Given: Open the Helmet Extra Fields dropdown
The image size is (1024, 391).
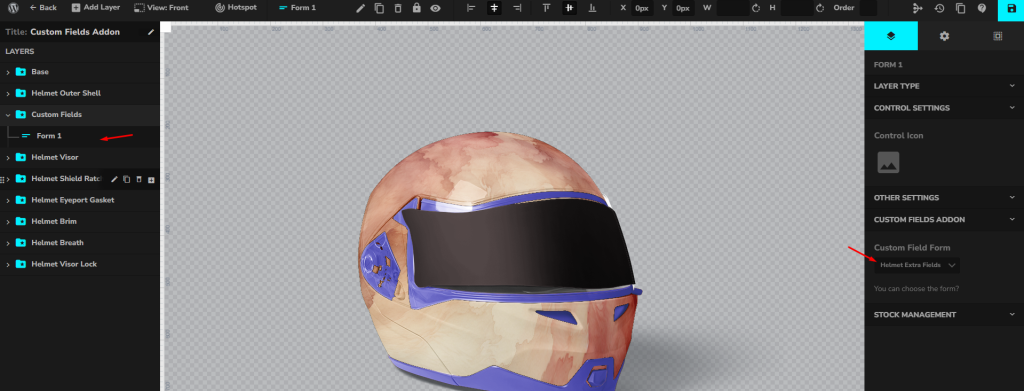Looking at the screenshot, I should (917, 265).
